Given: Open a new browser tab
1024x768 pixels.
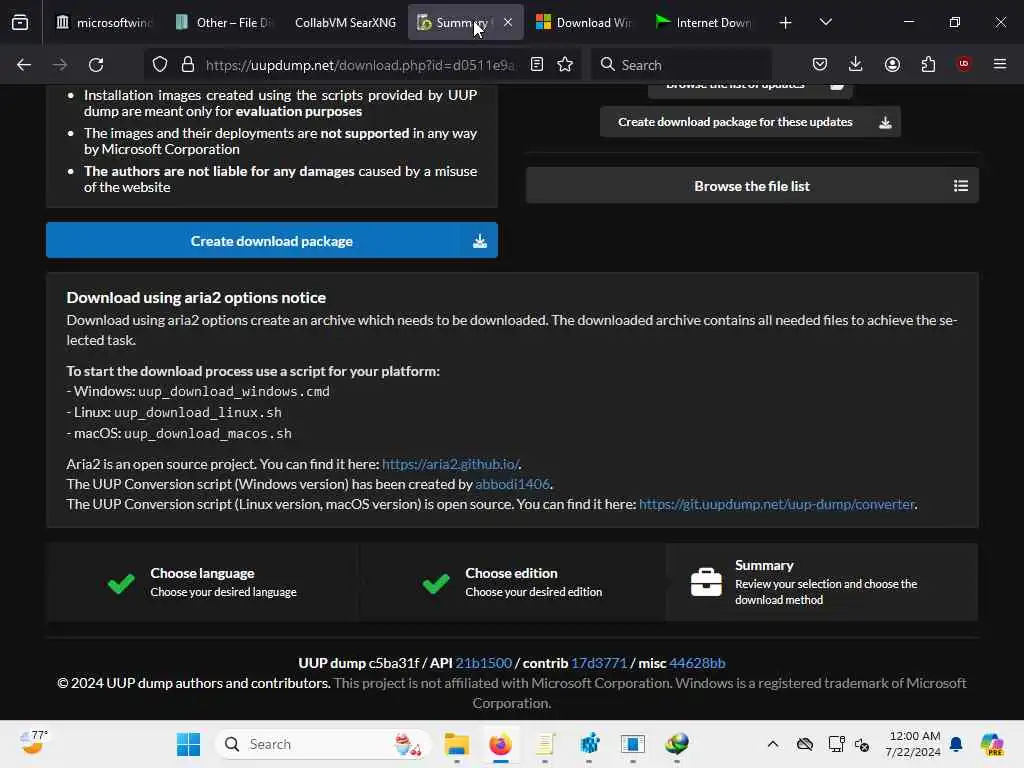Looking at the screenshot, I should click(x=785, y=23).
